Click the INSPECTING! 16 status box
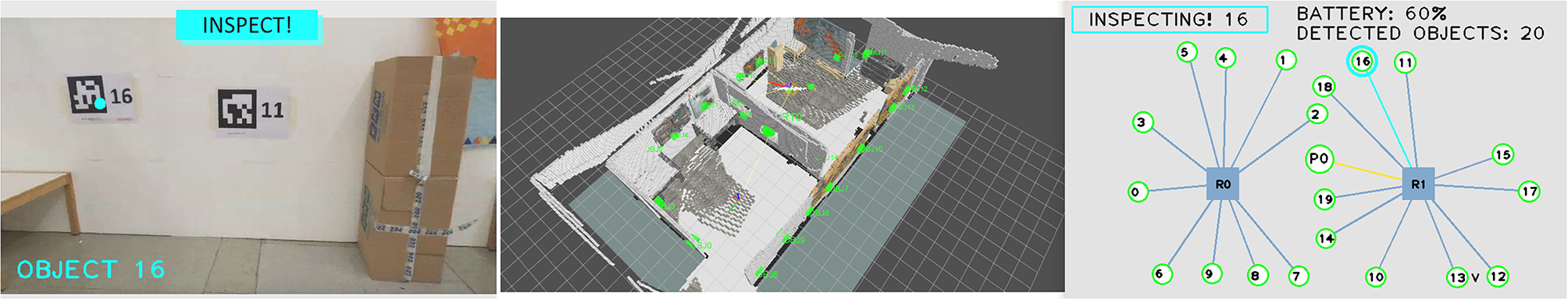The height and width of the screenshot is (300, 1568). click(1169, 20)
